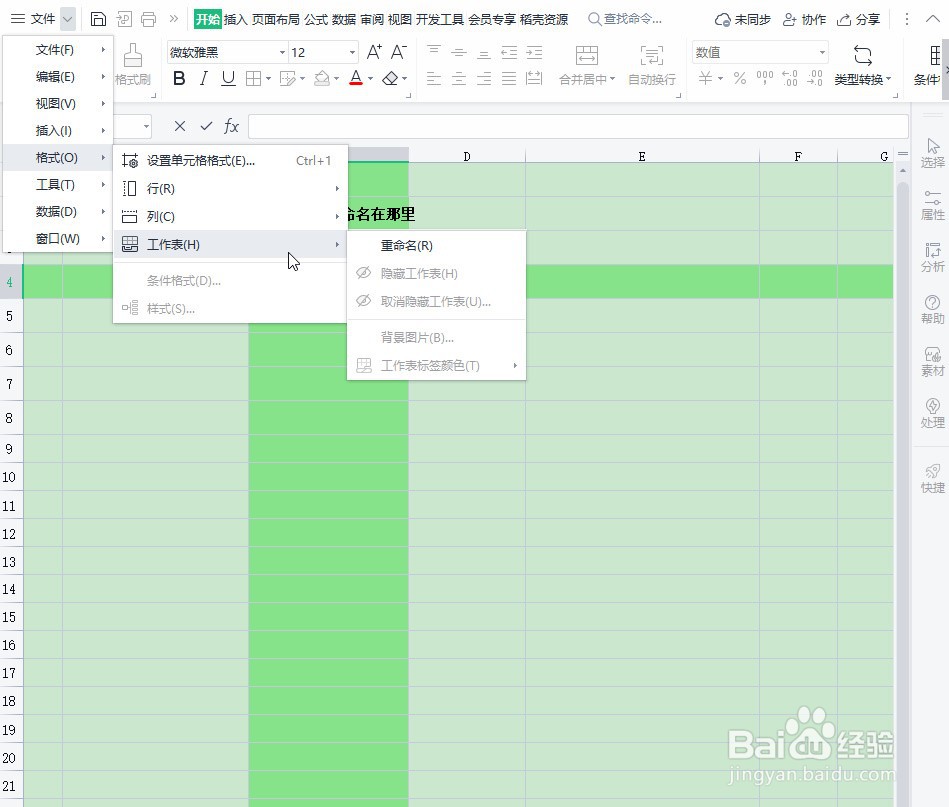Open the 数据(D) menu item
949x807 pixels.
coord(58,212)
